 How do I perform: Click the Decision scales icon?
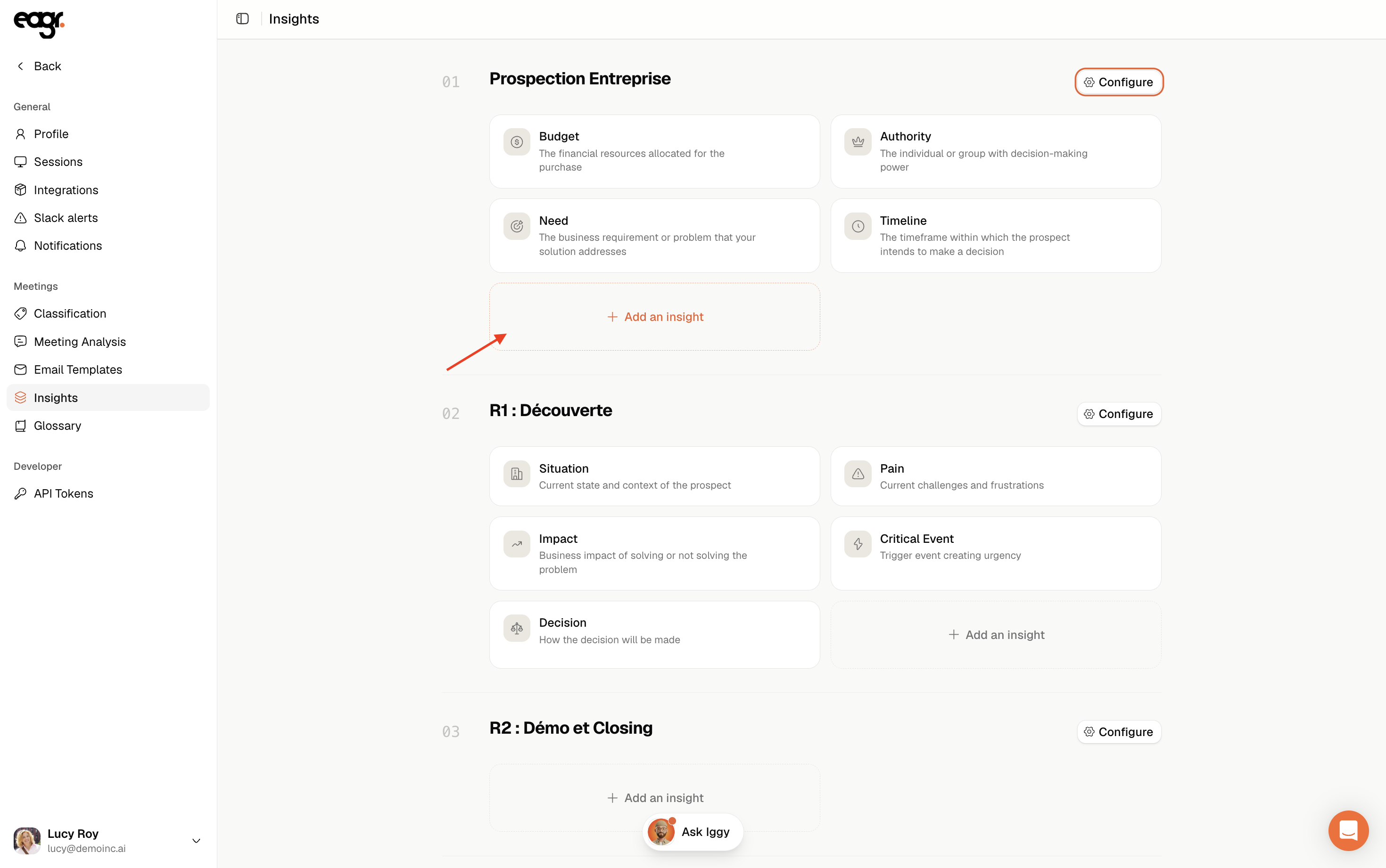(x=517, y=628)
